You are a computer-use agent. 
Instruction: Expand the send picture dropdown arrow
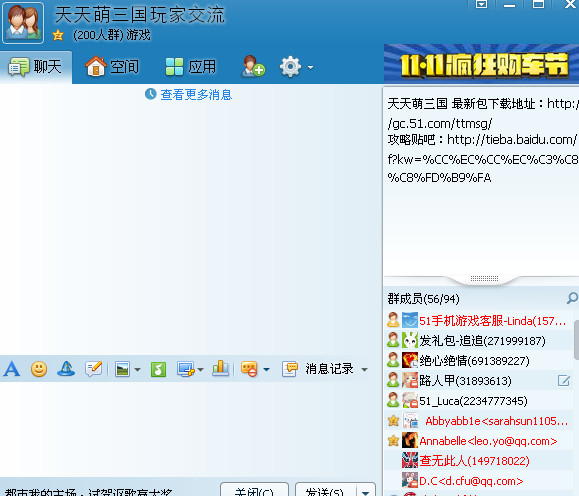(x=137, y=370)
